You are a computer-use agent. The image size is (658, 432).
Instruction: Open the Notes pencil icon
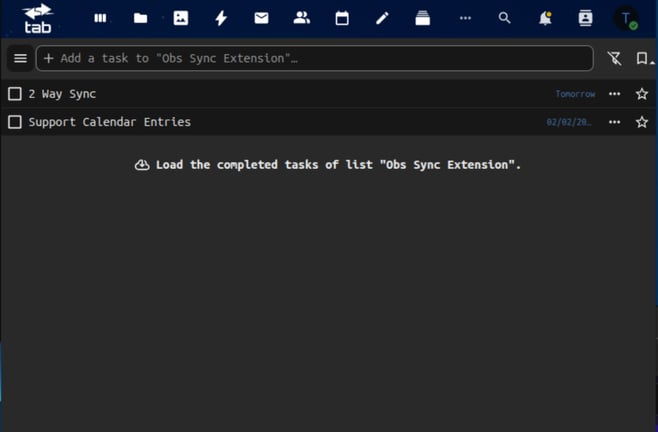point(382,18)
